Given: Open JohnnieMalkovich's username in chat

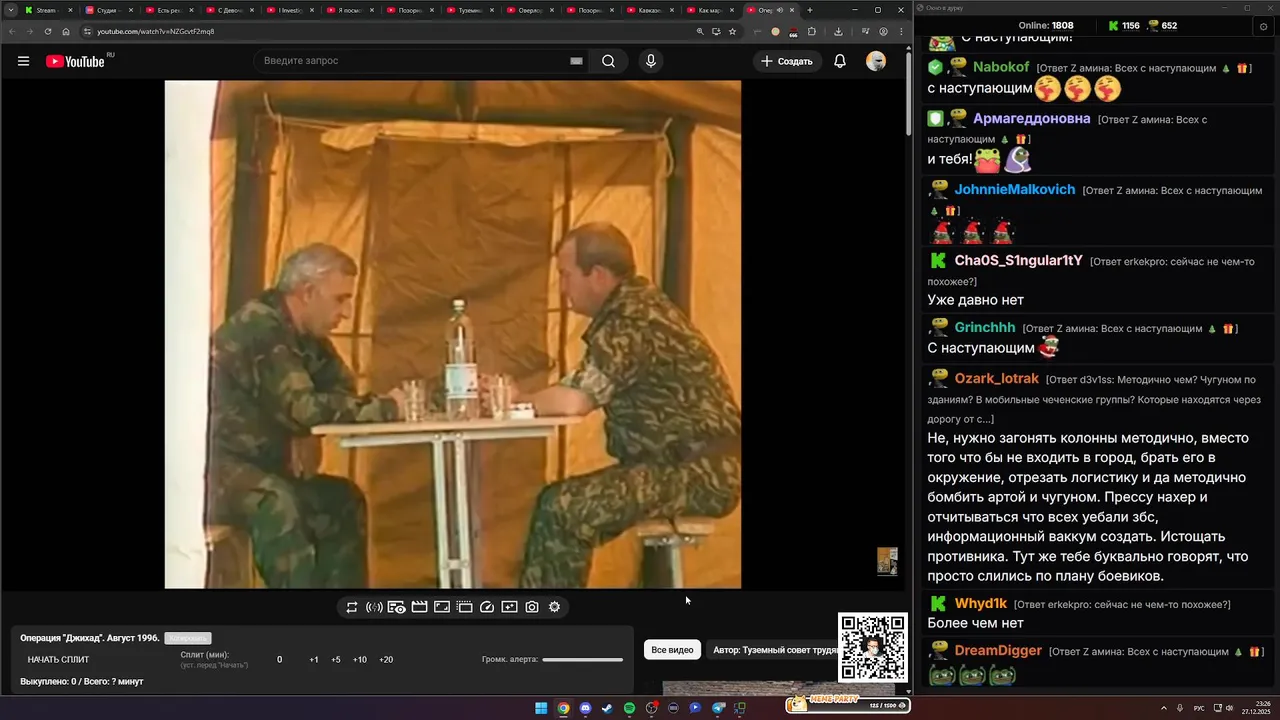Looking at the screenshot, I should (x=1014, y=189).
